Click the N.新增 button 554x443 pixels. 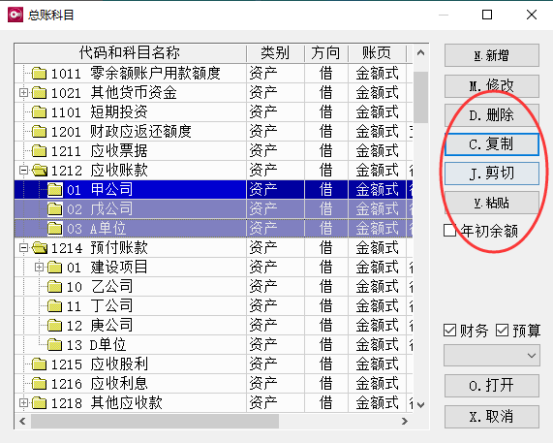(x=492, y=55)
